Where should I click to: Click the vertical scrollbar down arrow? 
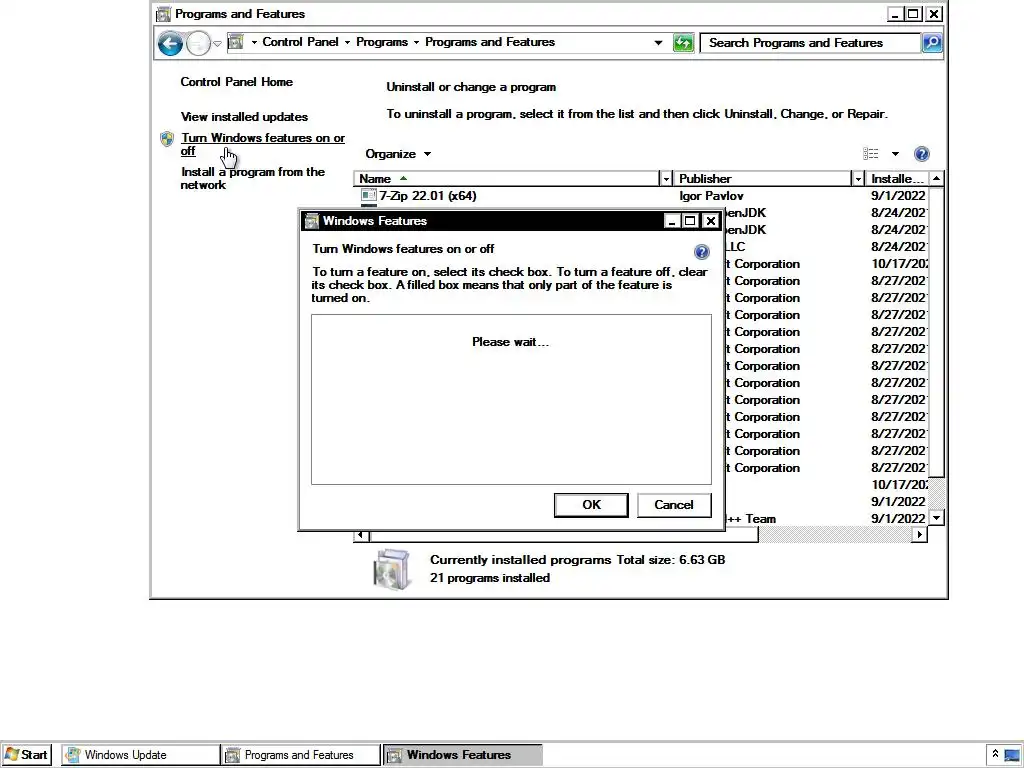pos(936,518)
